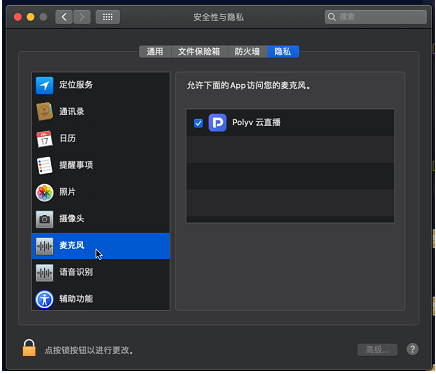436x374 pixels.
Task: Click the 高级... button
Action: click(x=377, y=350)
